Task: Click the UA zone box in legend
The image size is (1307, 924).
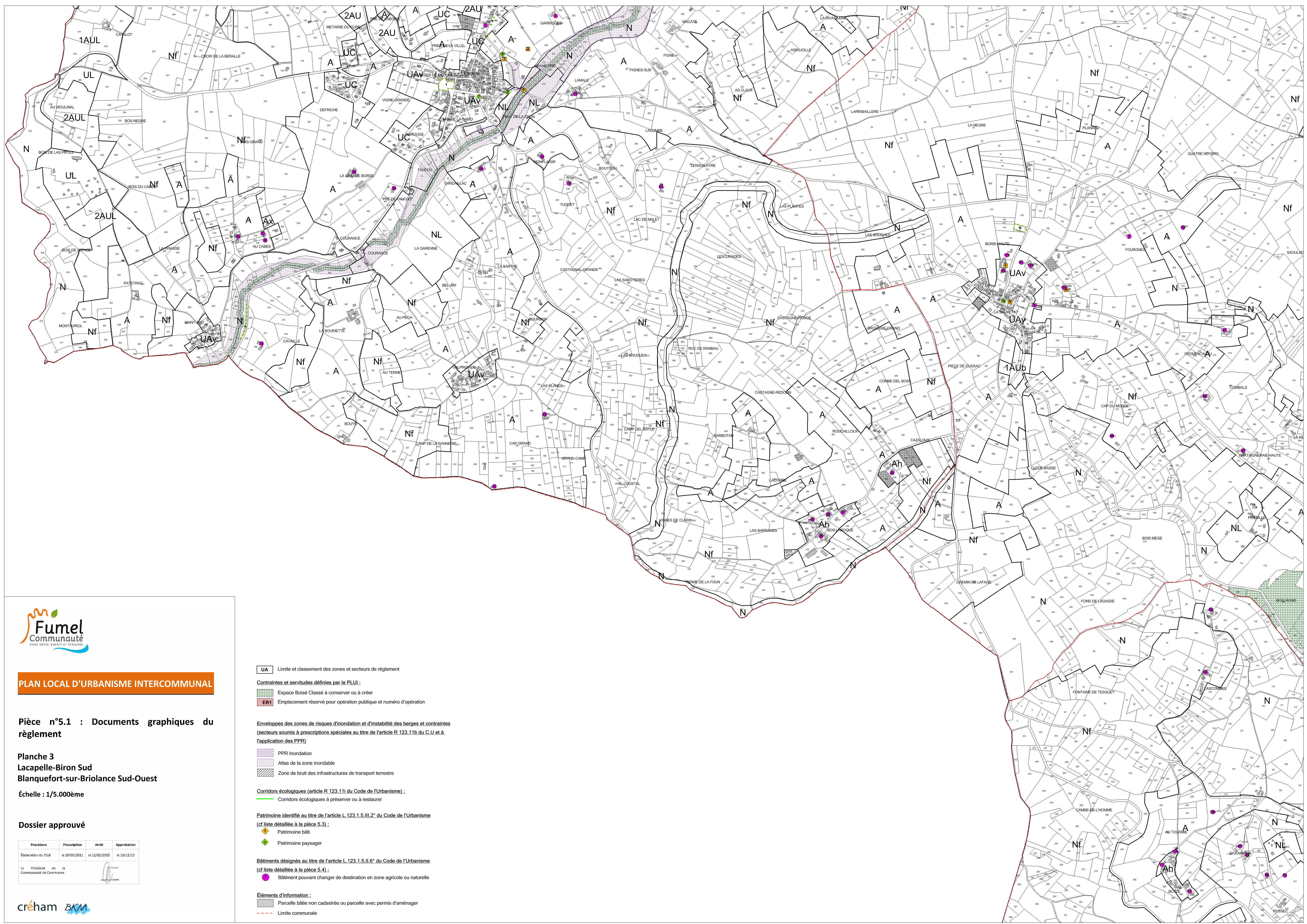Action: 265,669
